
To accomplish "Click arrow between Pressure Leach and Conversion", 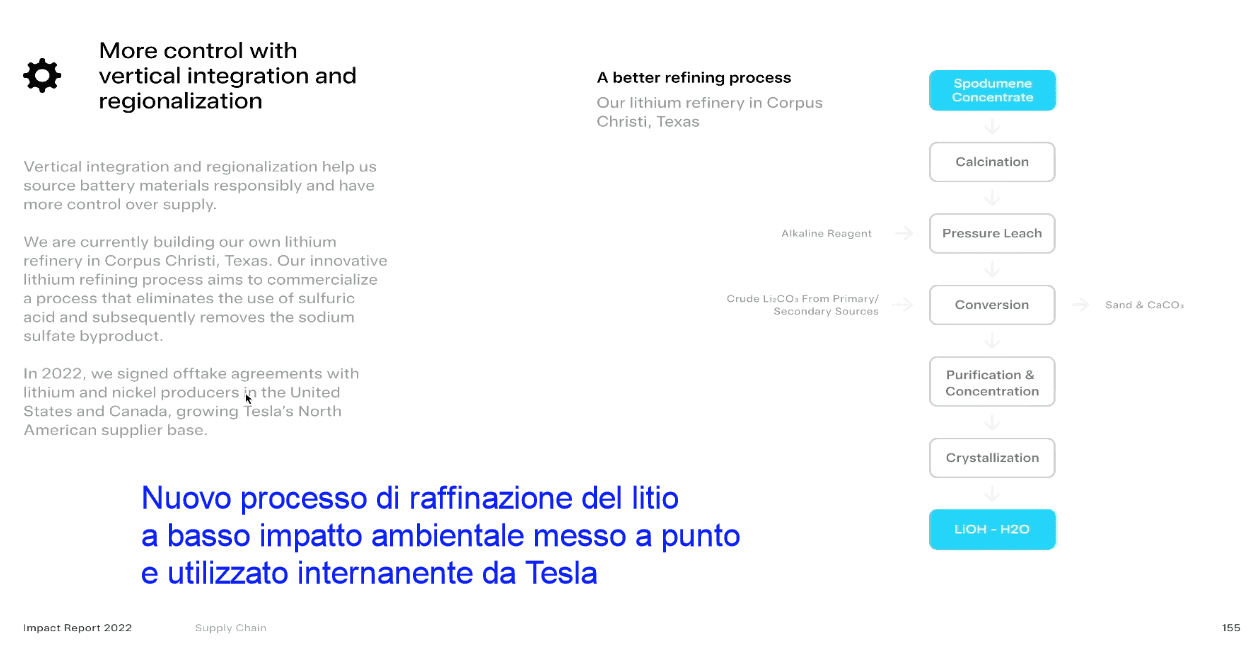I will (992, 270).
